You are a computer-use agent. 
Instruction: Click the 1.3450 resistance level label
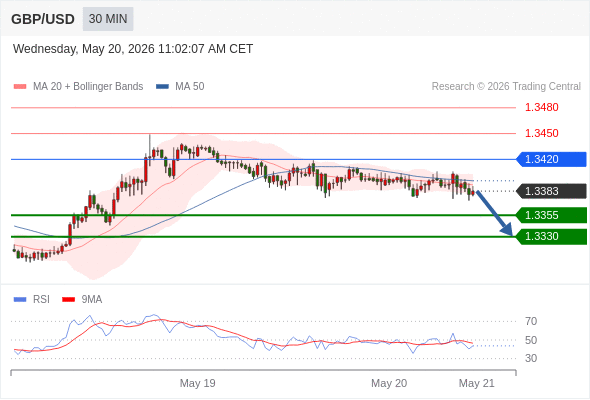coord(541,133)
